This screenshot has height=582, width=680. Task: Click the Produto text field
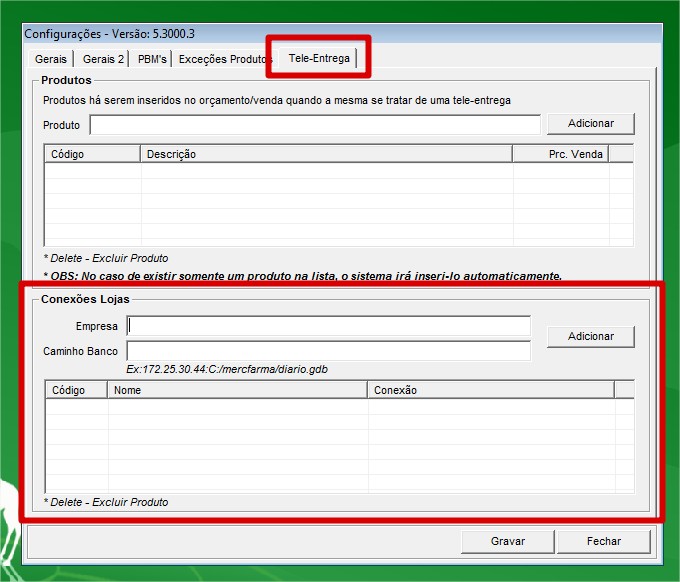pos(315,125)
